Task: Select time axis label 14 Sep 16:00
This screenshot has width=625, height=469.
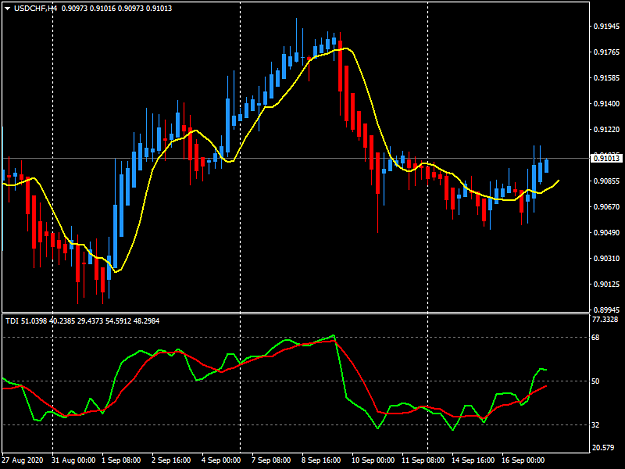Action: click(x=473, y=460)
